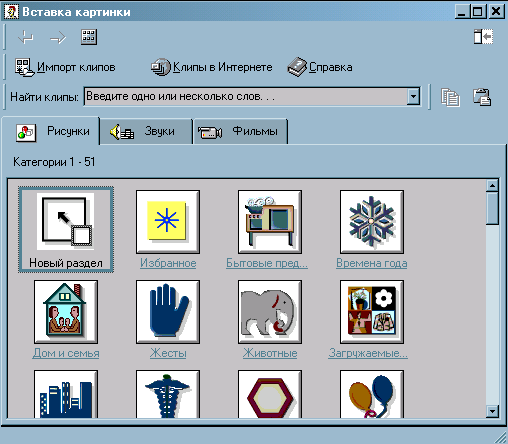The width and height of the screenshot is (508, 444).
Task: Click the scrollbar up arrow
Action: tap(492, 186)
